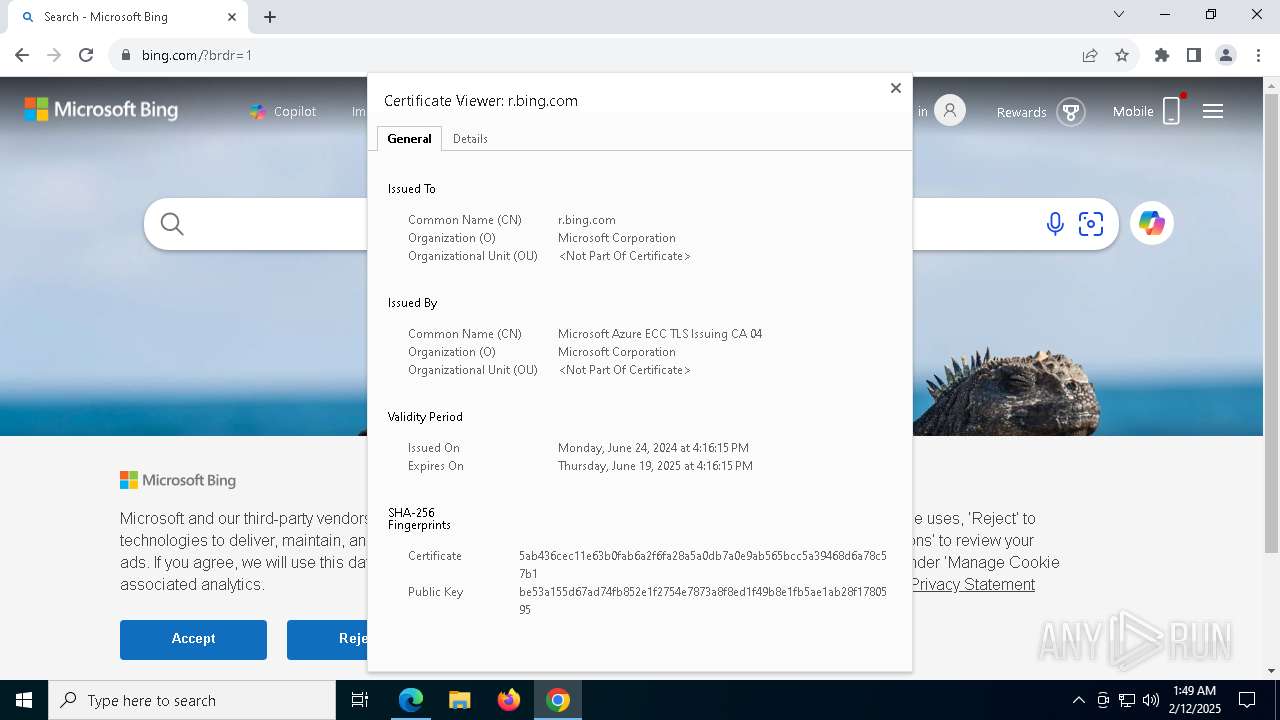This screenshot has width=1280, height=720.
Task: Open Microsoft Rewards trophy icon
Action: (1071, 112)
